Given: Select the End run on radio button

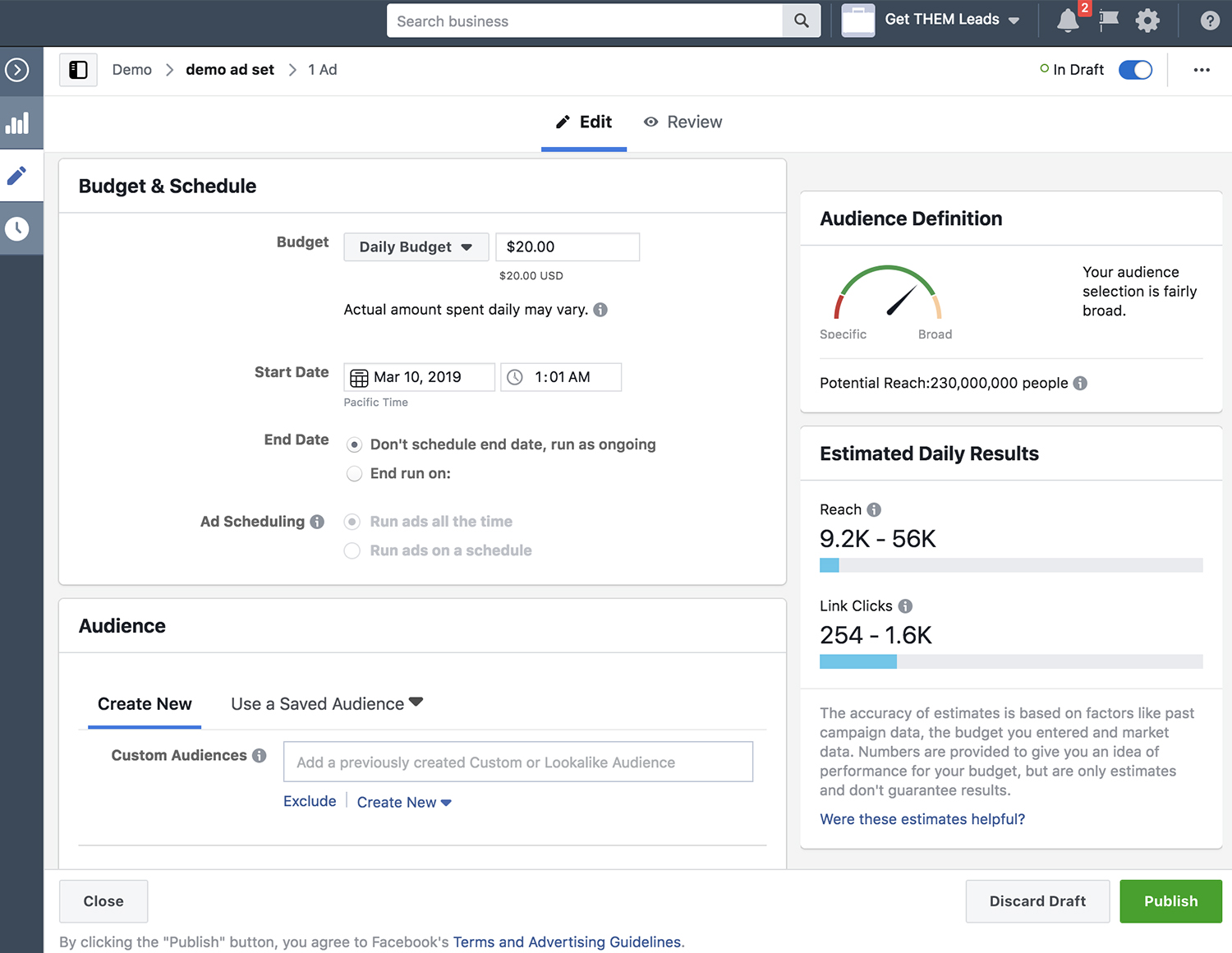Looking at the screenshot, I should [354, 473].
